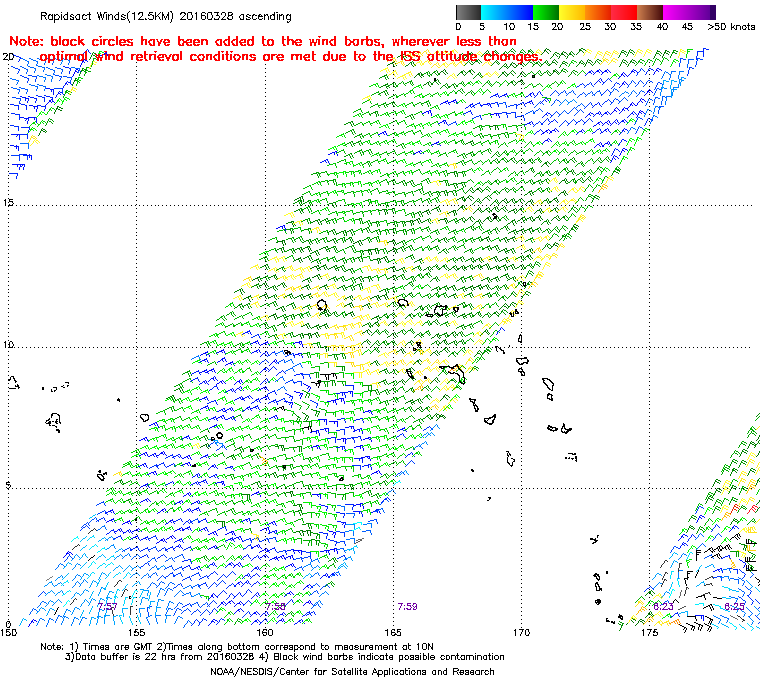Viewport: 760px width, 688px height.
Task: Click the NOAA/NESDIS credit line
Action: 352,672
